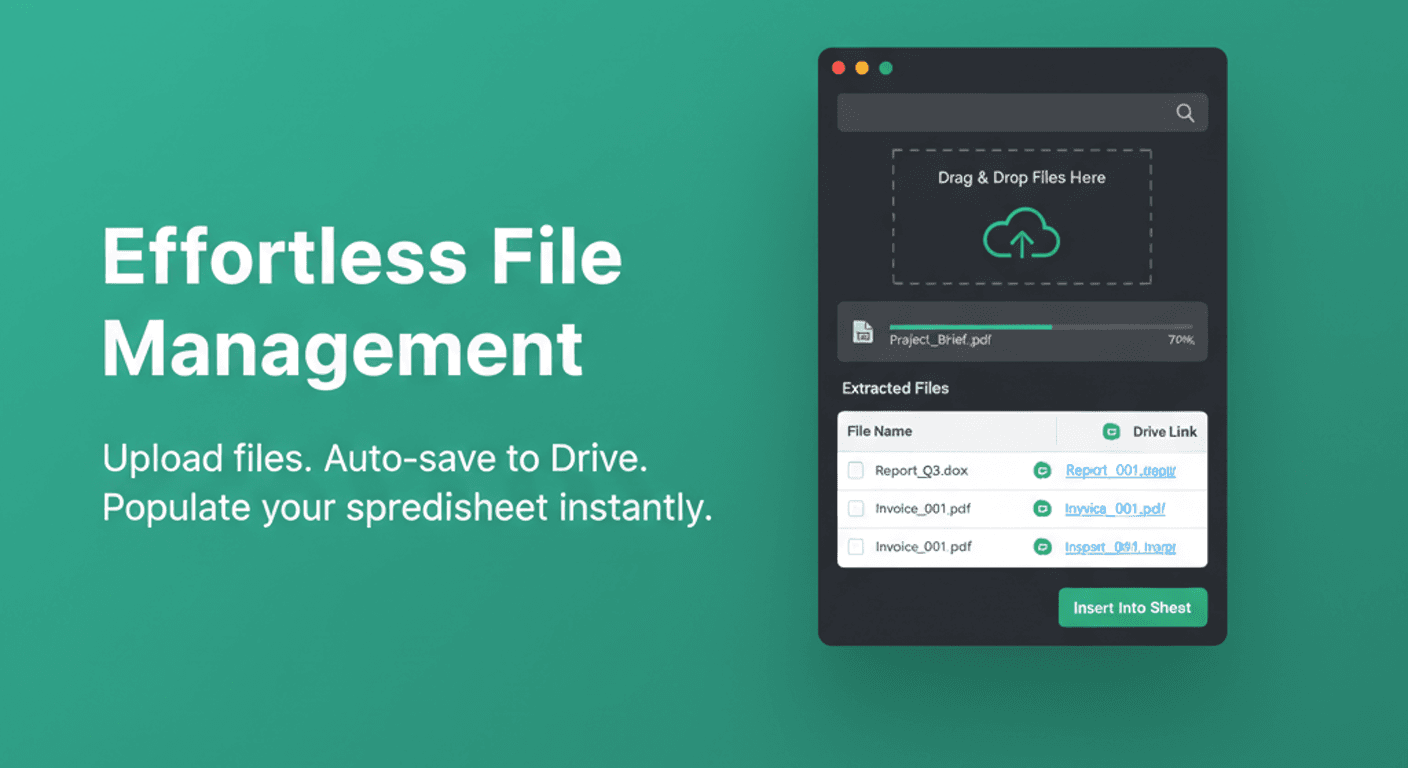This screenshot has width=1408, height=768.
Task: Open the Report_001 hyperlink
Action: 1122,470
